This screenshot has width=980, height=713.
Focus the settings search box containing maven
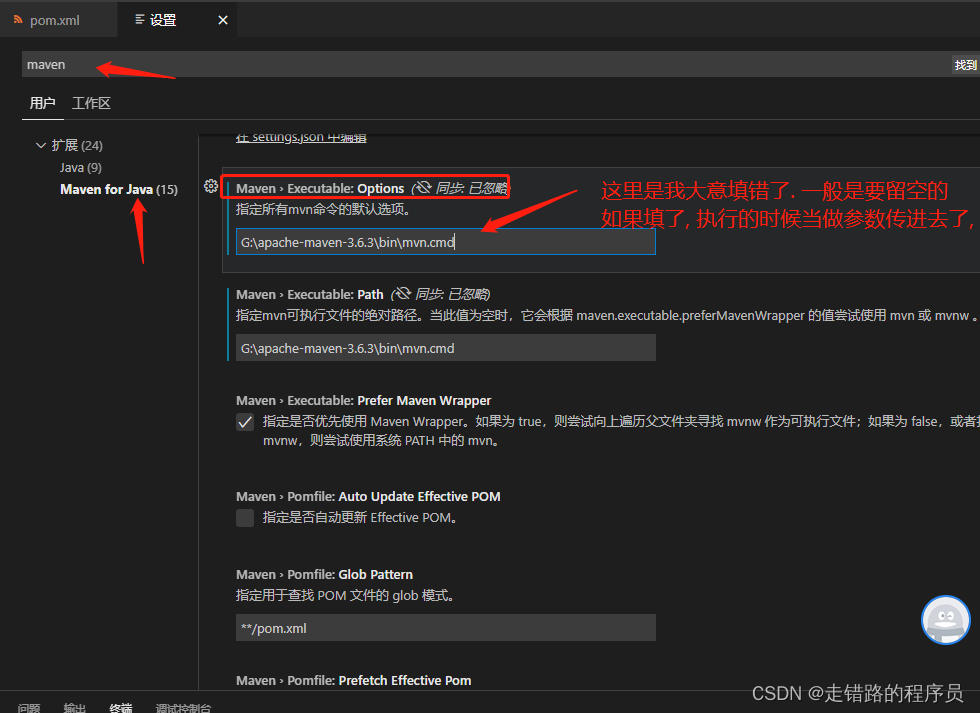pyautogui.click(x=486, y=64)
